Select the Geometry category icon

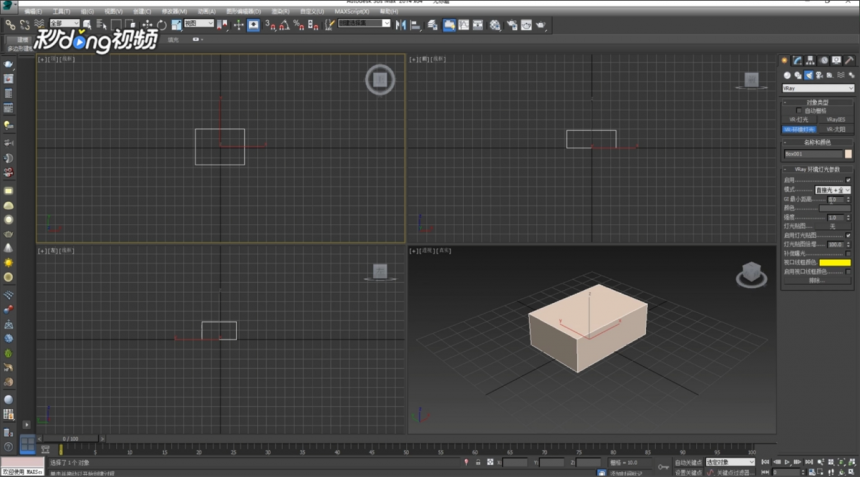coord(787,75)
